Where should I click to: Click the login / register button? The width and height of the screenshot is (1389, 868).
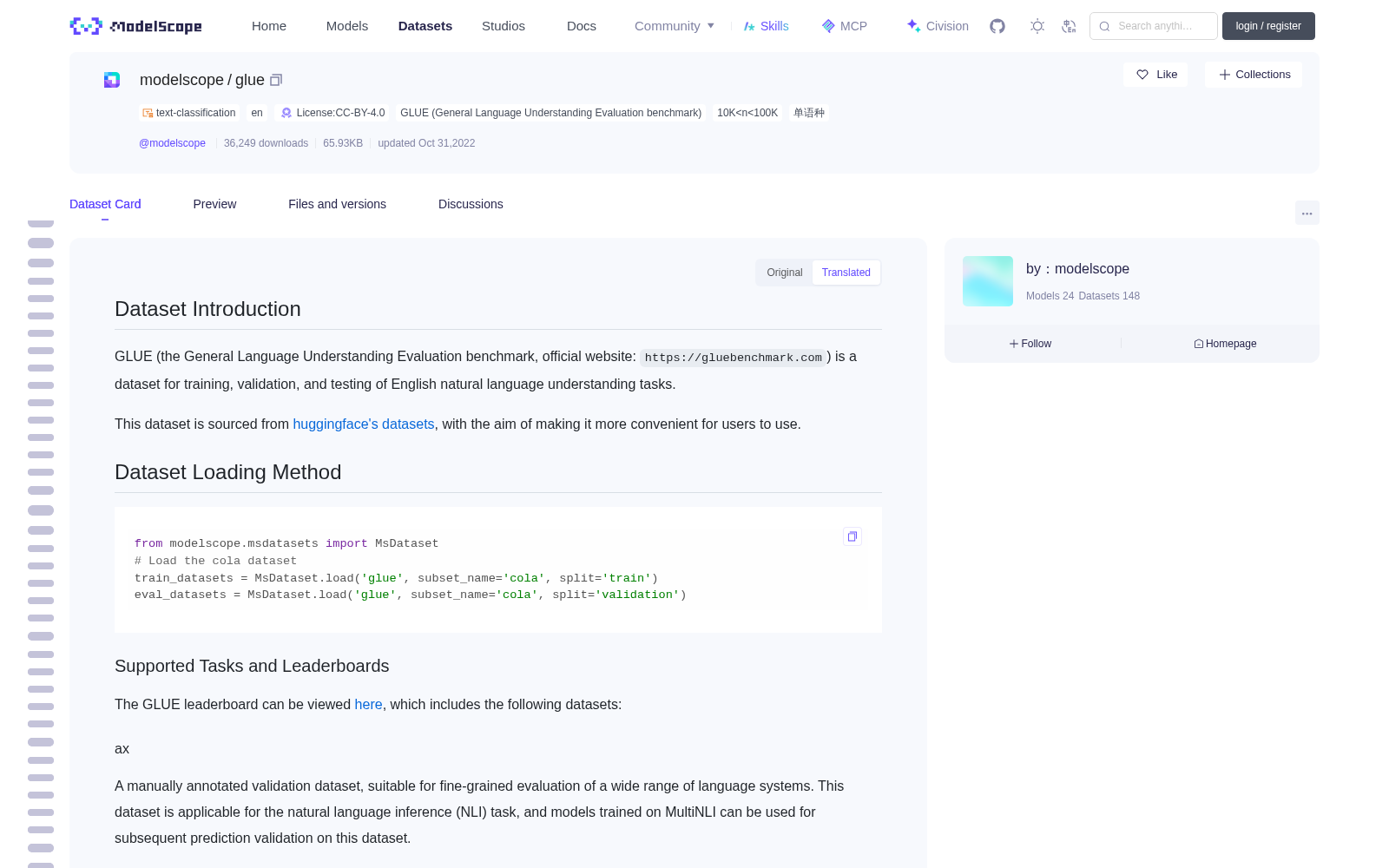1268,26
